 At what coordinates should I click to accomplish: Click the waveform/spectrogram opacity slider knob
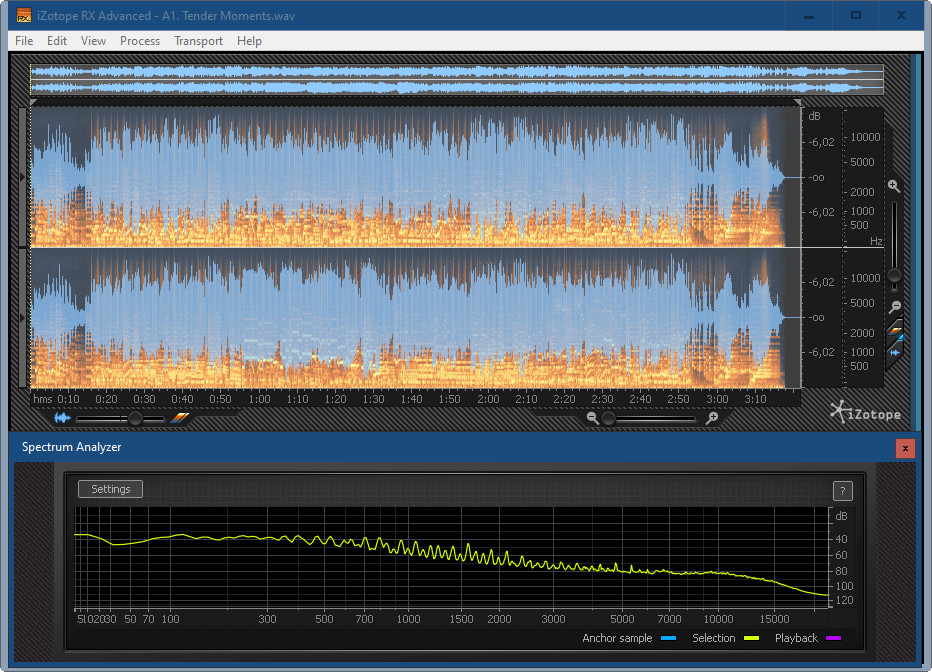[x=136, y=418]
